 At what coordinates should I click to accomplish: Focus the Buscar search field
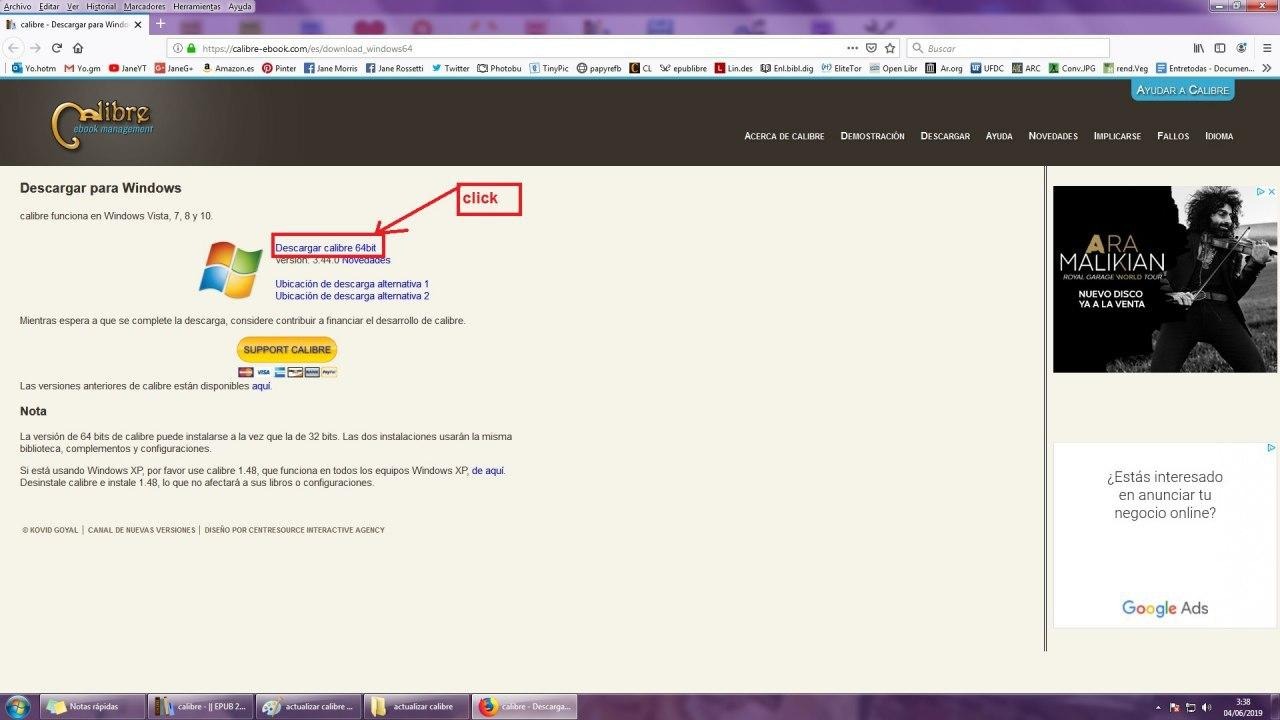pyautogui.click(x=1008, y=48)
